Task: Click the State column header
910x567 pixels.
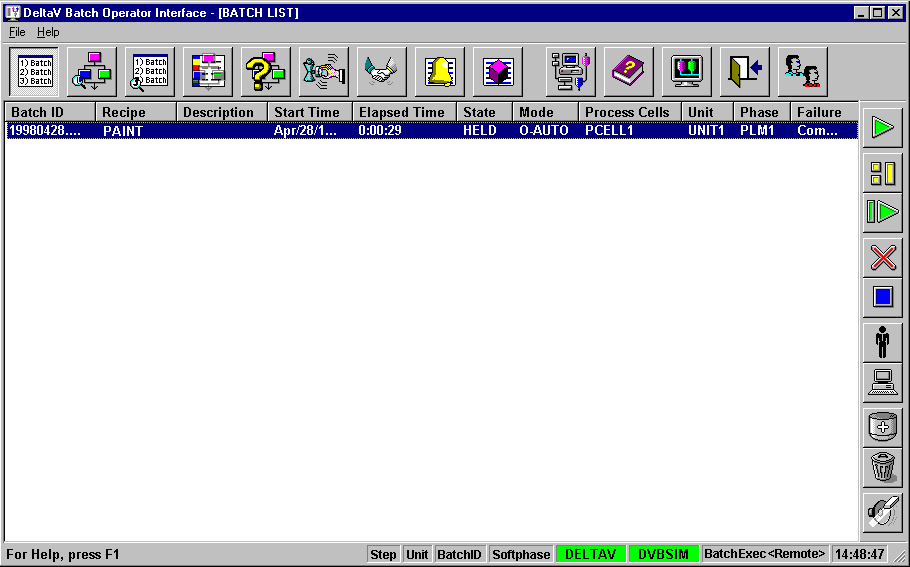Action: point(485,112)
